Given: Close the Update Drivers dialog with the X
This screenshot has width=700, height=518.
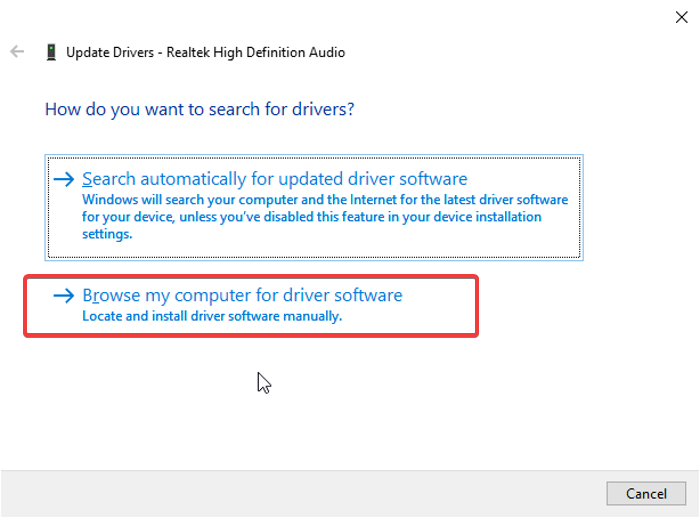Looking at the screenshot, I should tap(682, 16).
